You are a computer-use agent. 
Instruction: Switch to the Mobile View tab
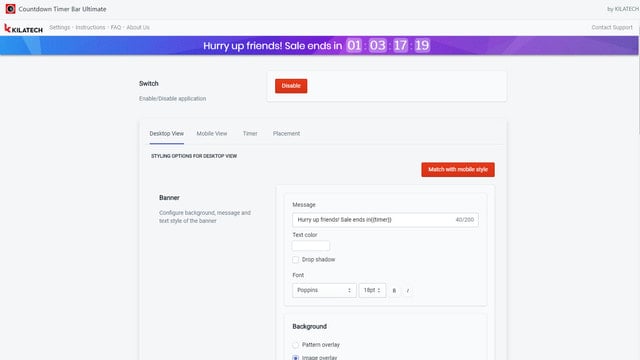tap(212, 133)
